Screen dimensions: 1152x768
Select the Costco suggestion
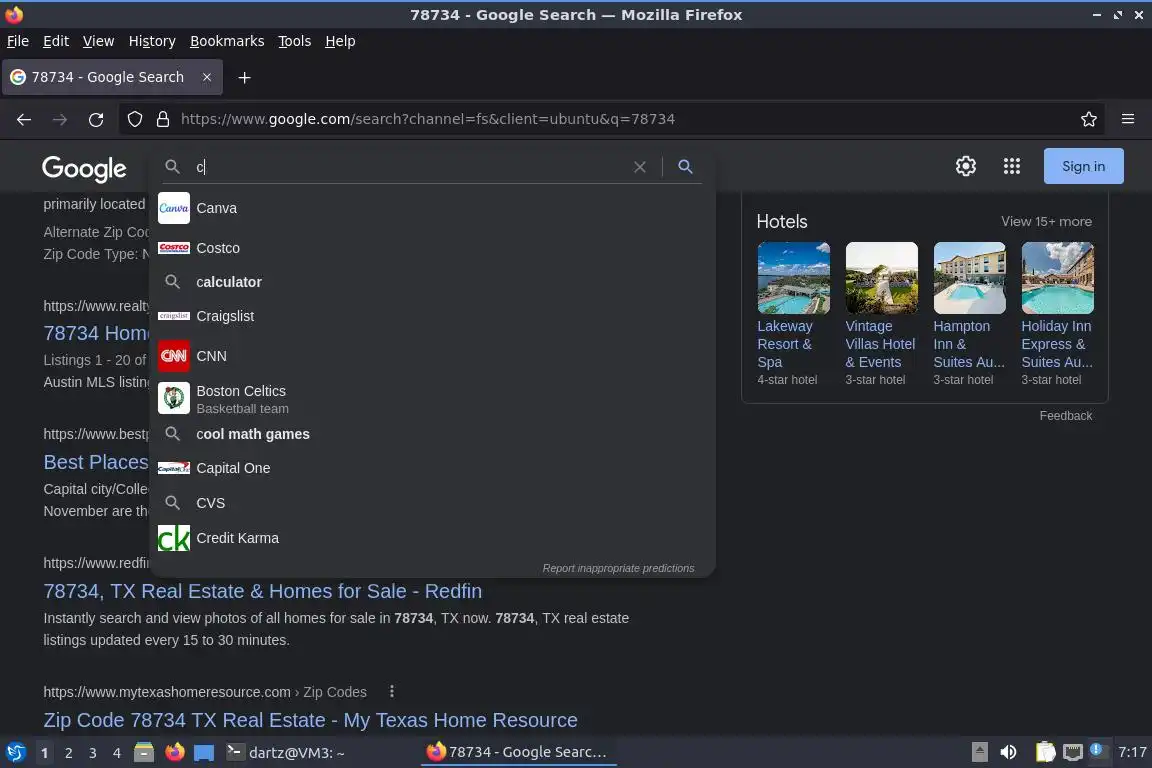432,248
